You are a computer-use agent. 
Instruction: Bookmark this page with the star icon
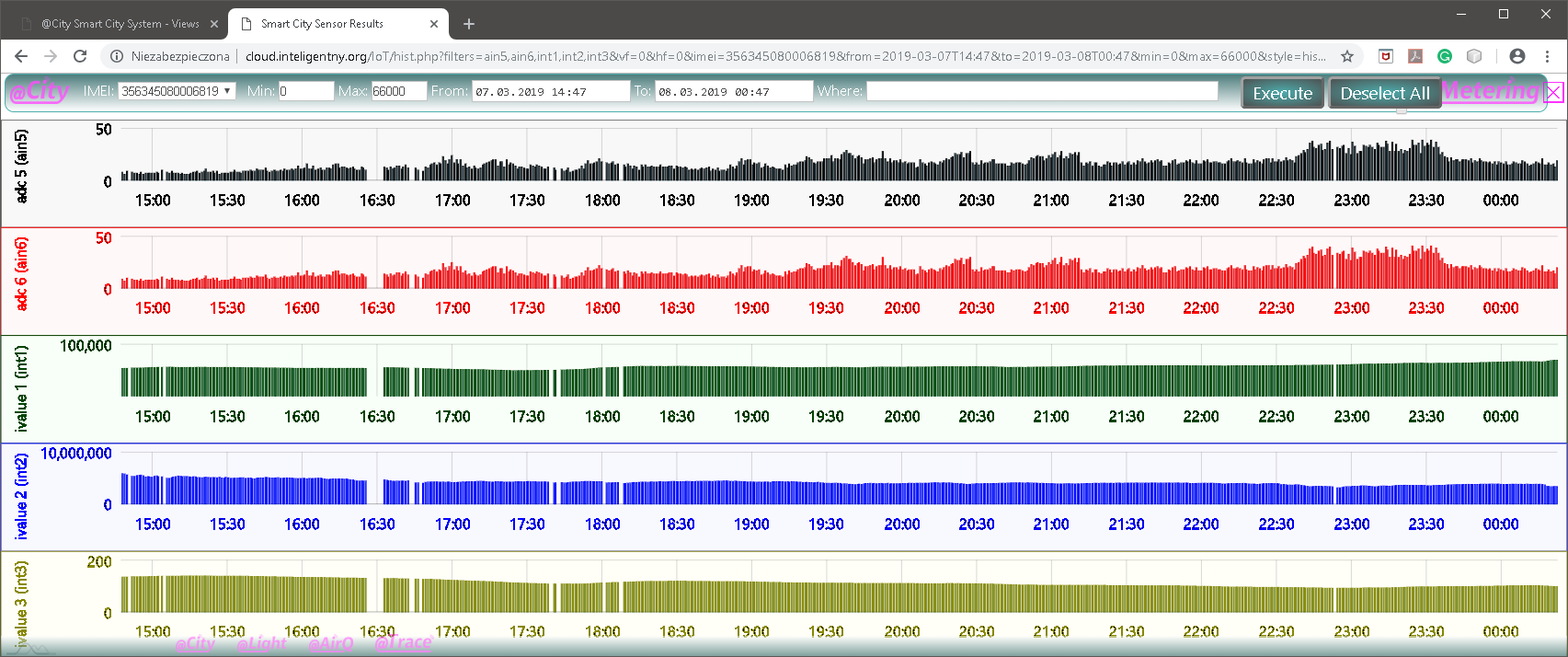(1347, 56)
